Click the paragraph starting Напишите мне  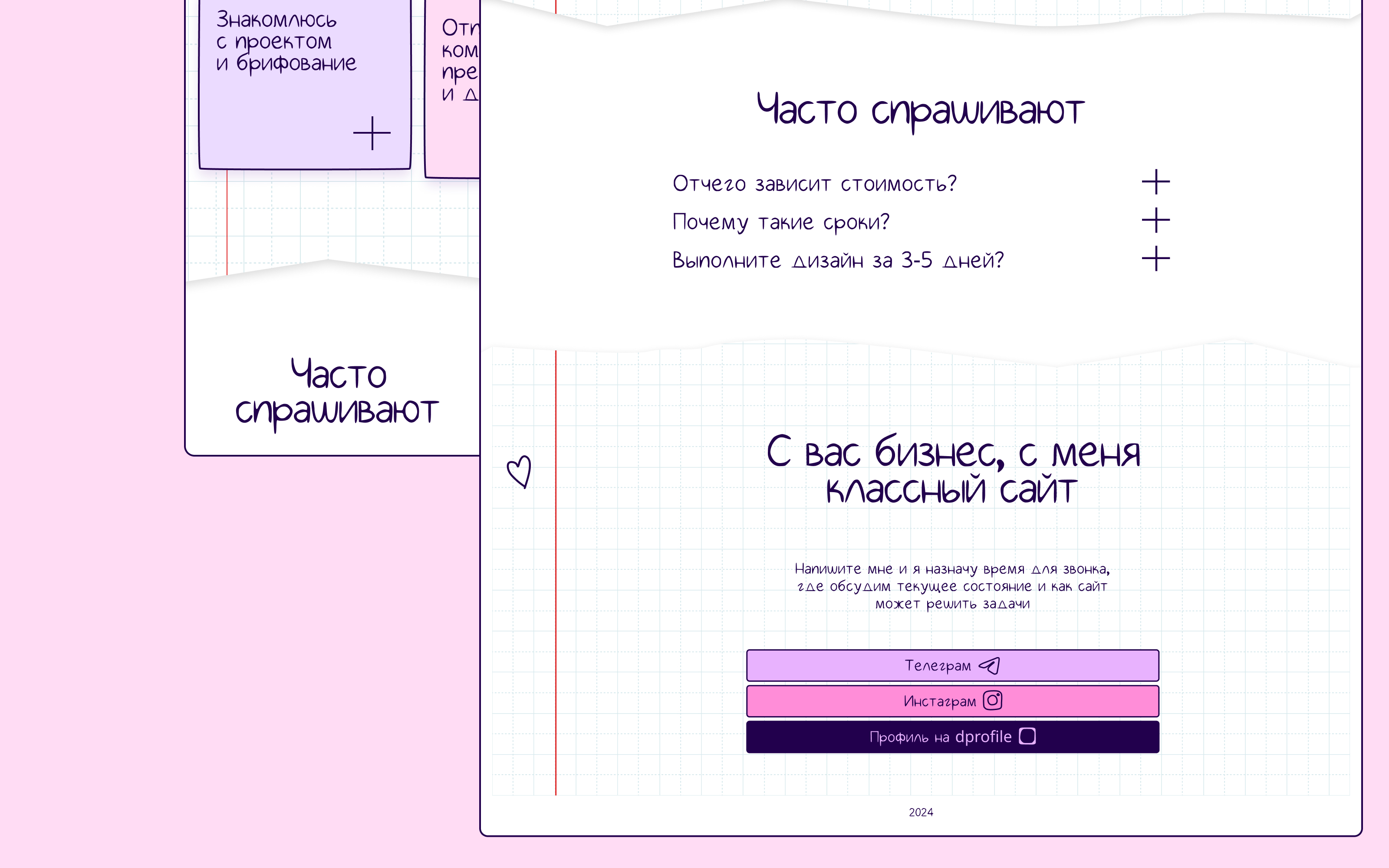coord(952,586)
